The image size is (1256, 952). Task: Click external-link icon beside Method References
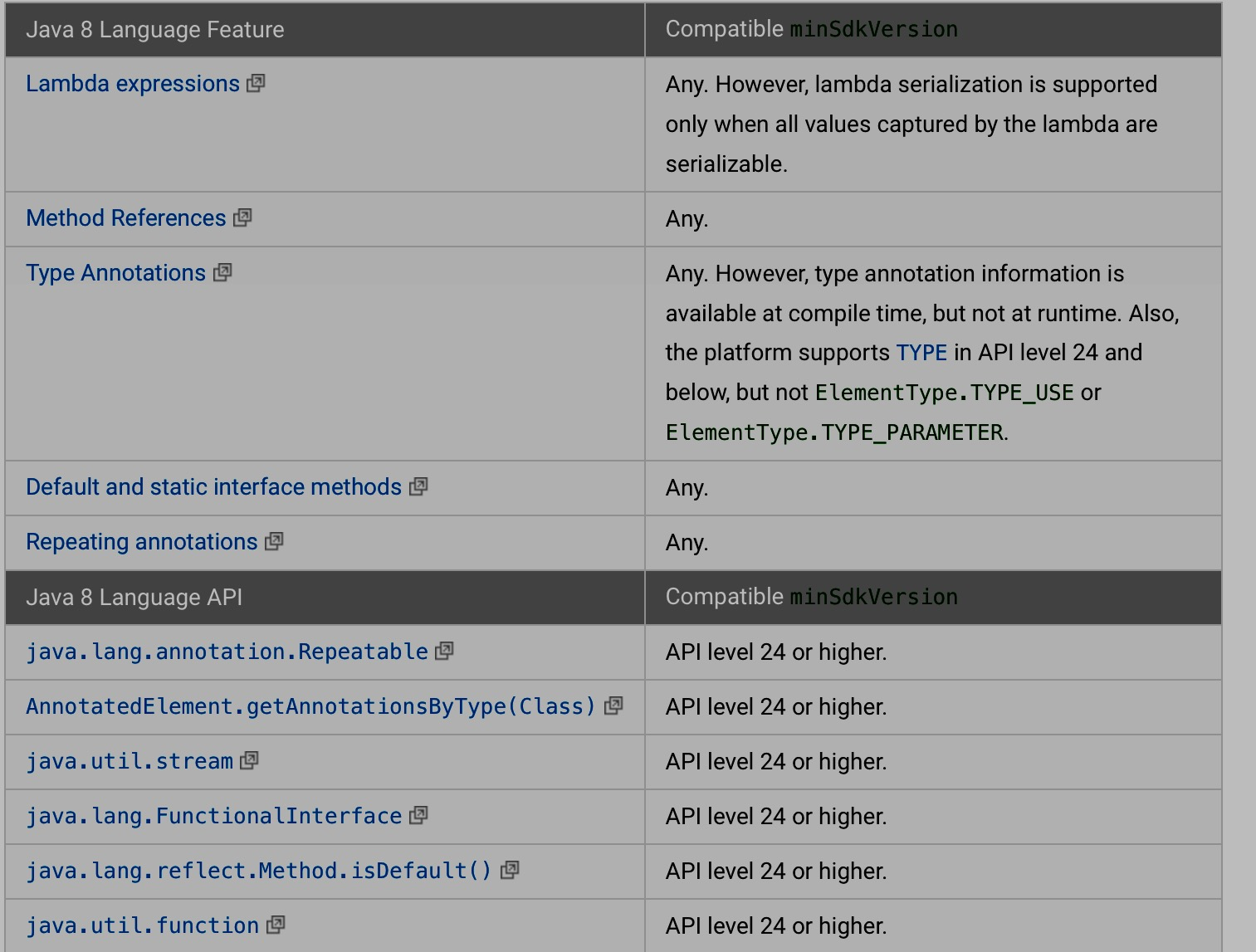pyautogui.click(x=243, y=217)
